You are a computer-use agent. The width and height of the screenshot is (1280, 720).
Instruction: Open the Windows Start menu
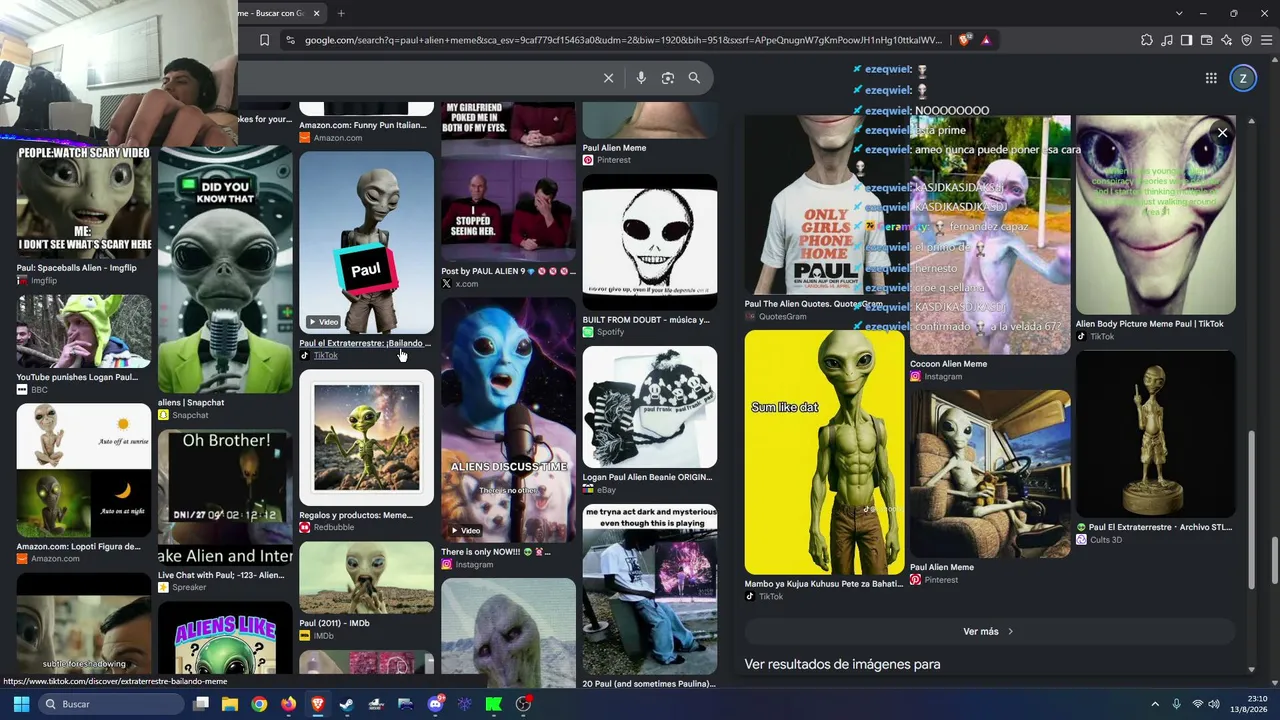click(21, 704)
